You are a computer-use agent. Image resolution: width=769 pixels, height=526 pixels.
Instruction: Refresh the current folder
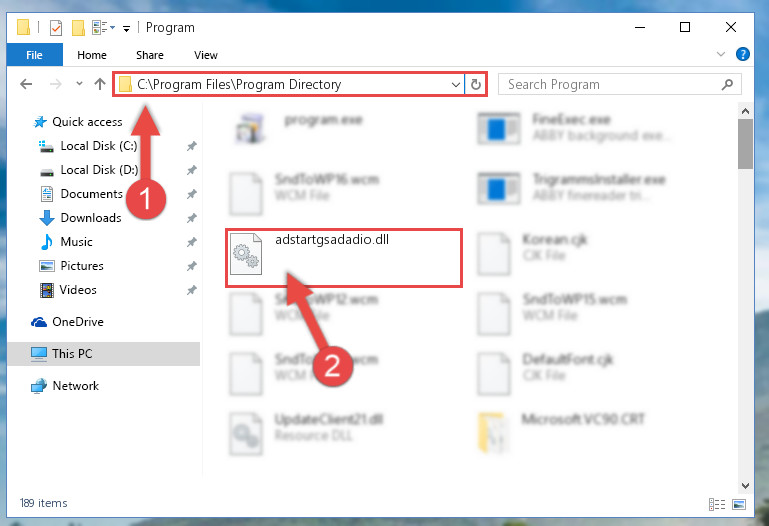click(x=476, y=84)
